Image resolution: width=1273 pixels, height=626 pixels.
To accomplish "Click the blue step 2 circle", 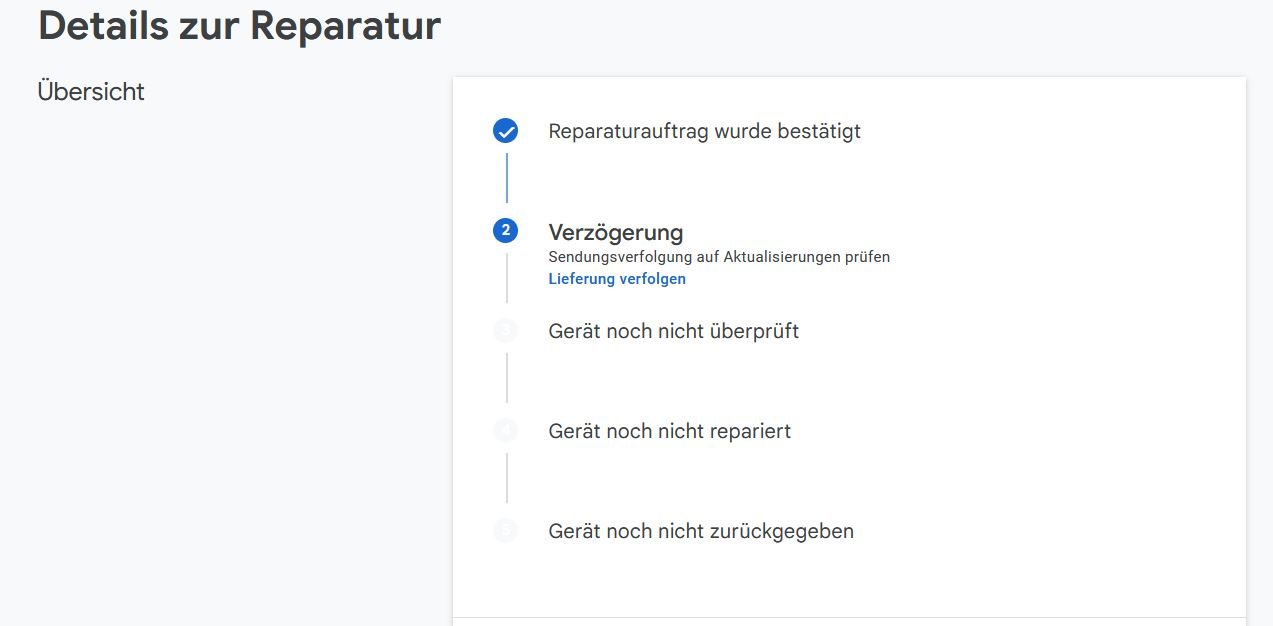I will click(x=505, y=231).
